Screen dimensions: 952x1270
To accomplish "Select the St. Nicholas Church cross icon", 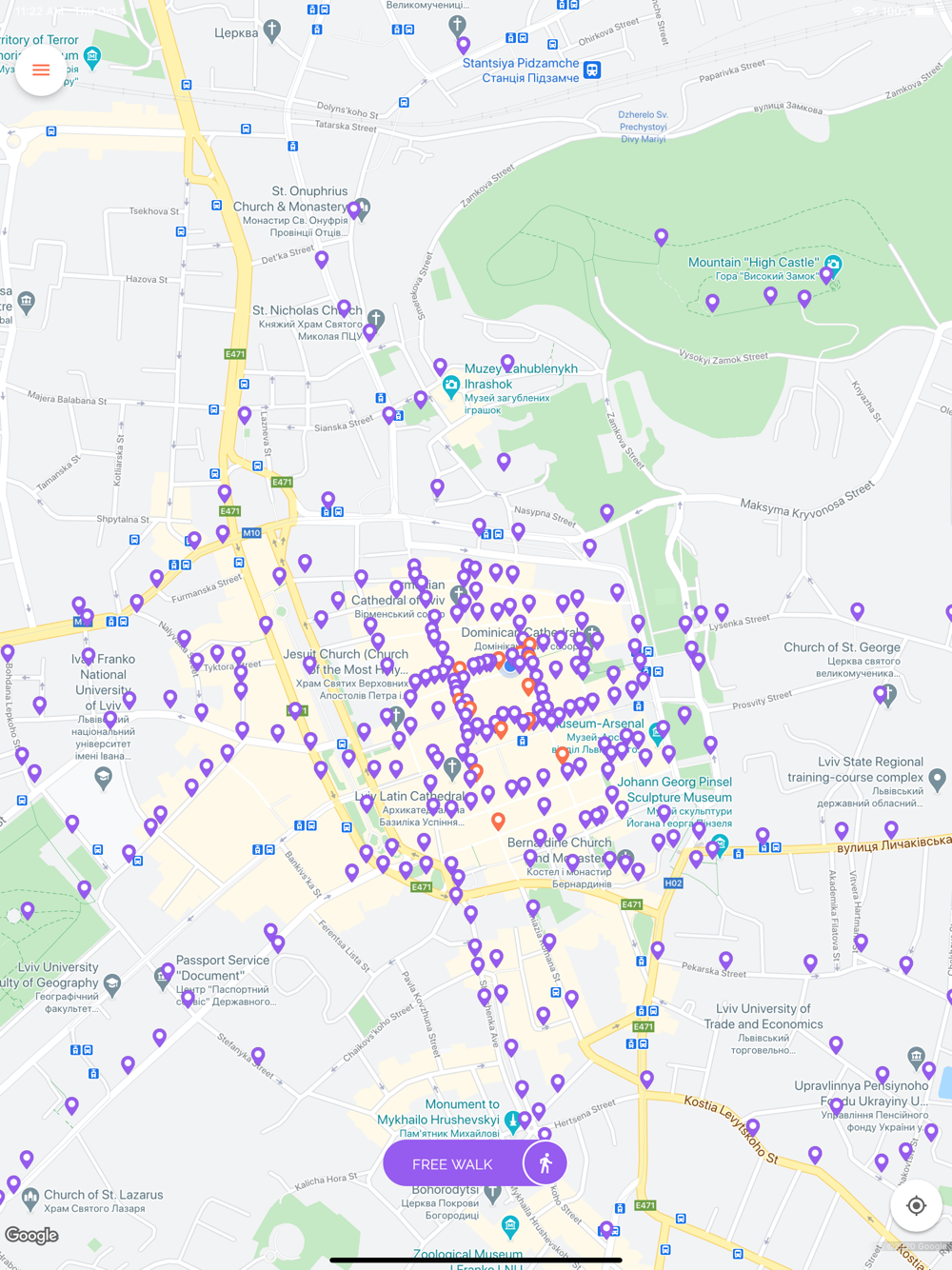I will (x=376, y=318).
